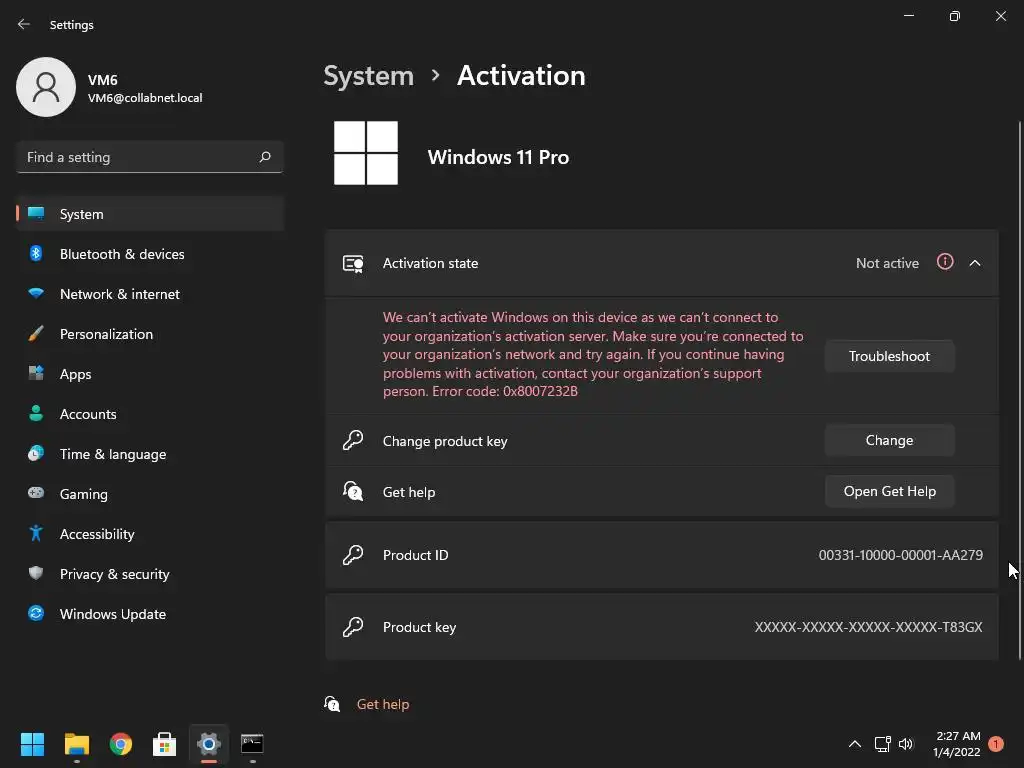Click the network tray icon

click(x=882, y=744)
